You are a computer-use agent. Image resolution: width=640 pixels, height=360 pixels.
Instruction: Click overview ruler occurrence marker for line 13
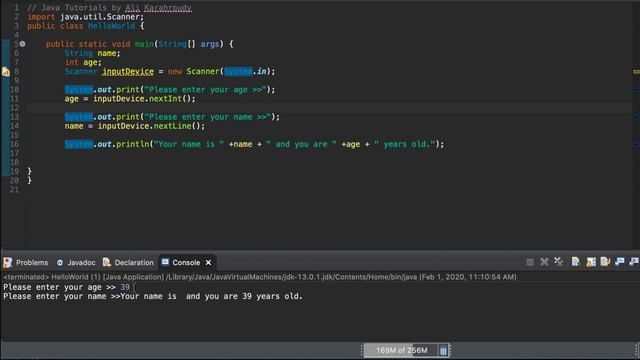pos(636,117)
